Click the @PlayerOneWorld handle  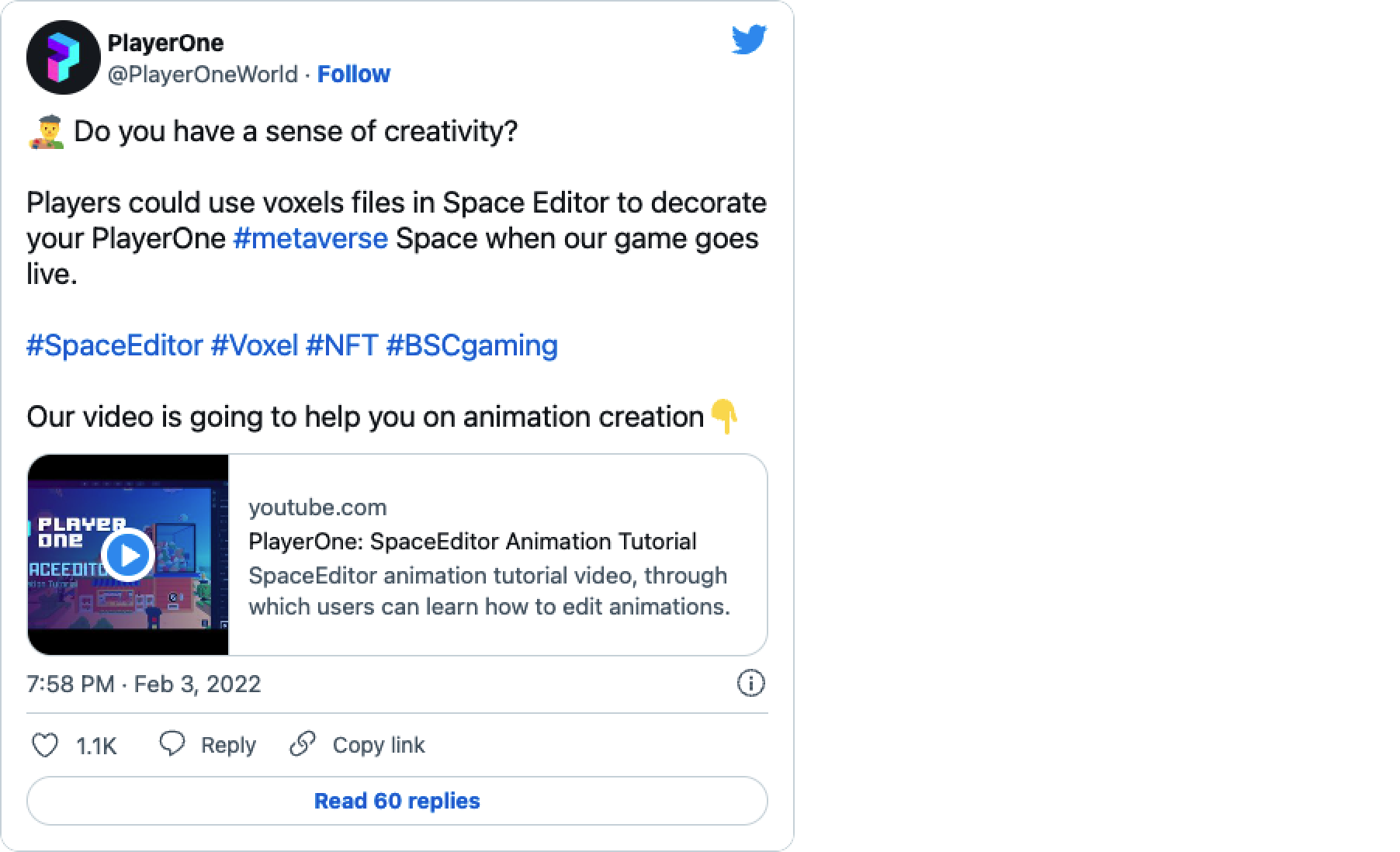203,74
